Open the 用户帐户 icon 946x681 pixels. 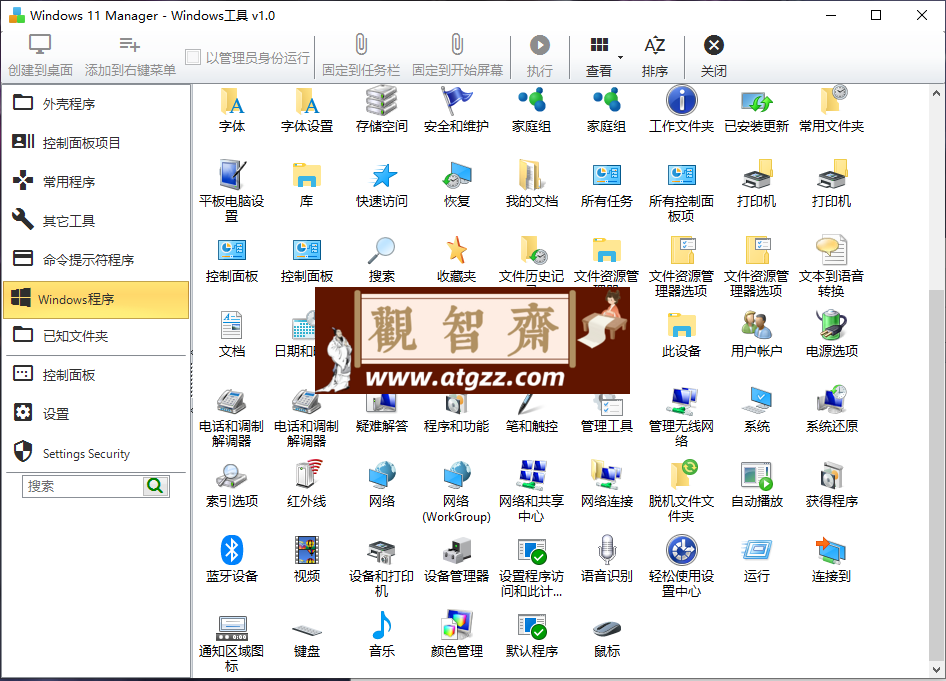click(757, 334)
